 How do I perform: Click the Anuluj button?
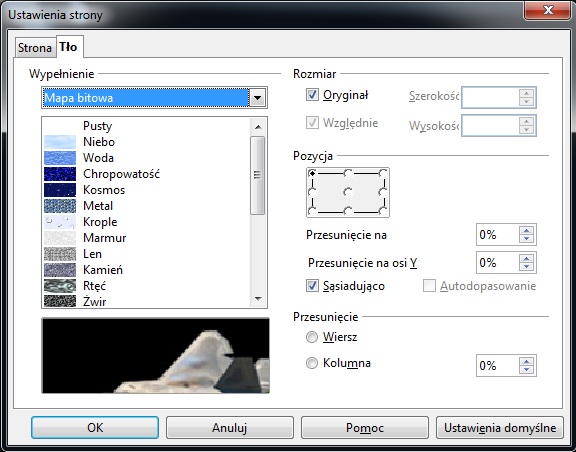pos(230,428)
